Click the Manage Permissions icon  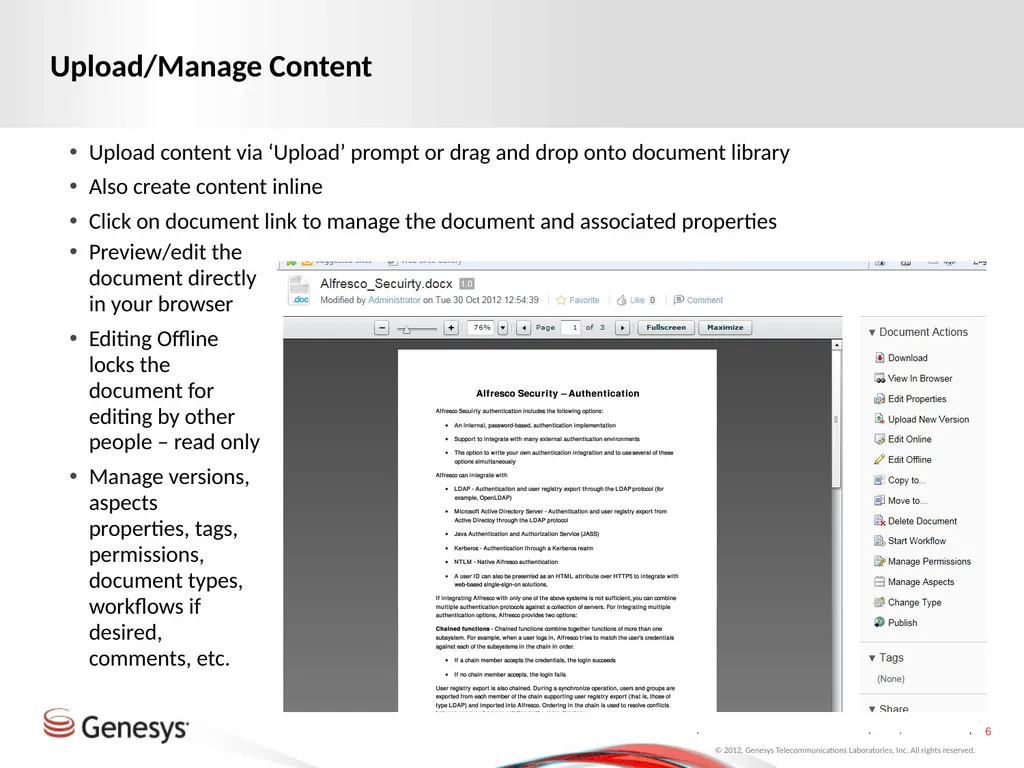point(879,561)
